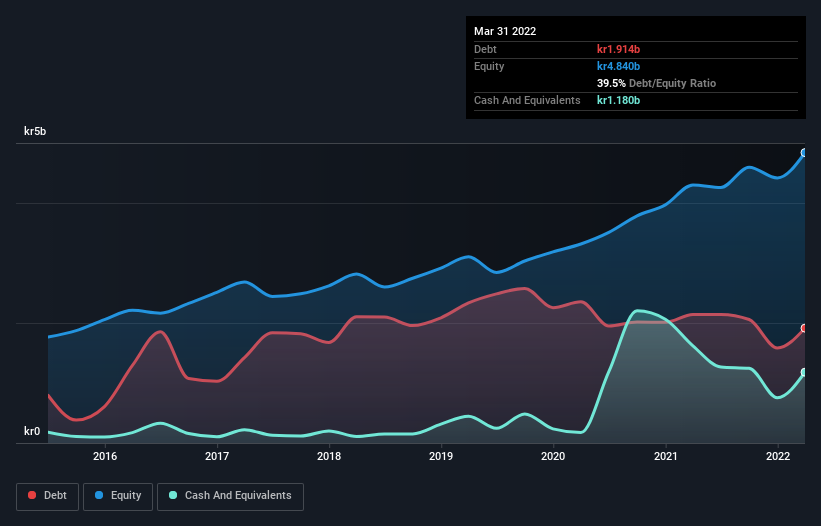Viewport: 821px width, 526px height.
Task: Click the kr1.914b debt value
Action: [x=618, y=49]
